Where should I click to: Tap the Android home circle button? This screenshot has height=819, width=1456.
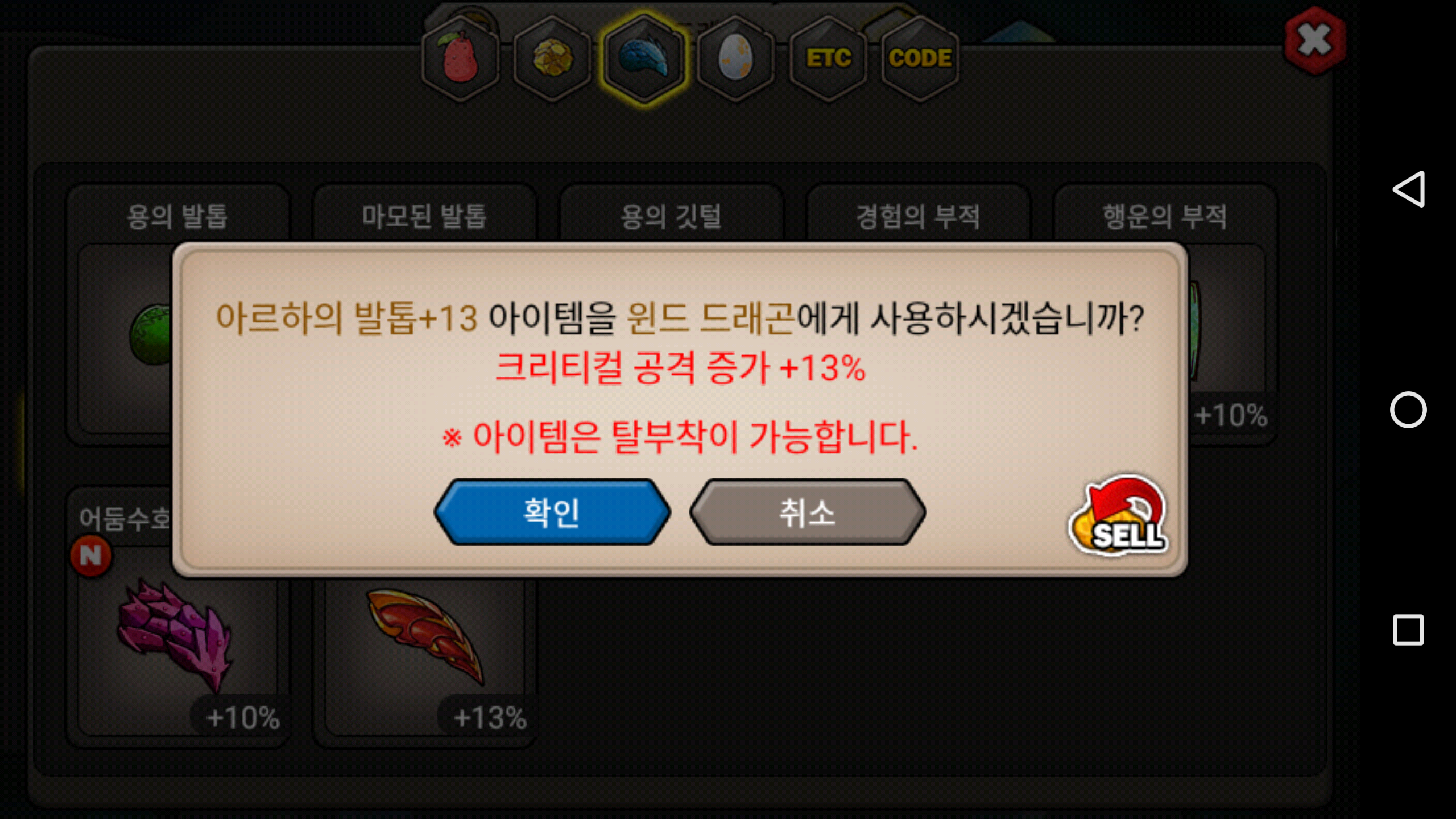1408,409
